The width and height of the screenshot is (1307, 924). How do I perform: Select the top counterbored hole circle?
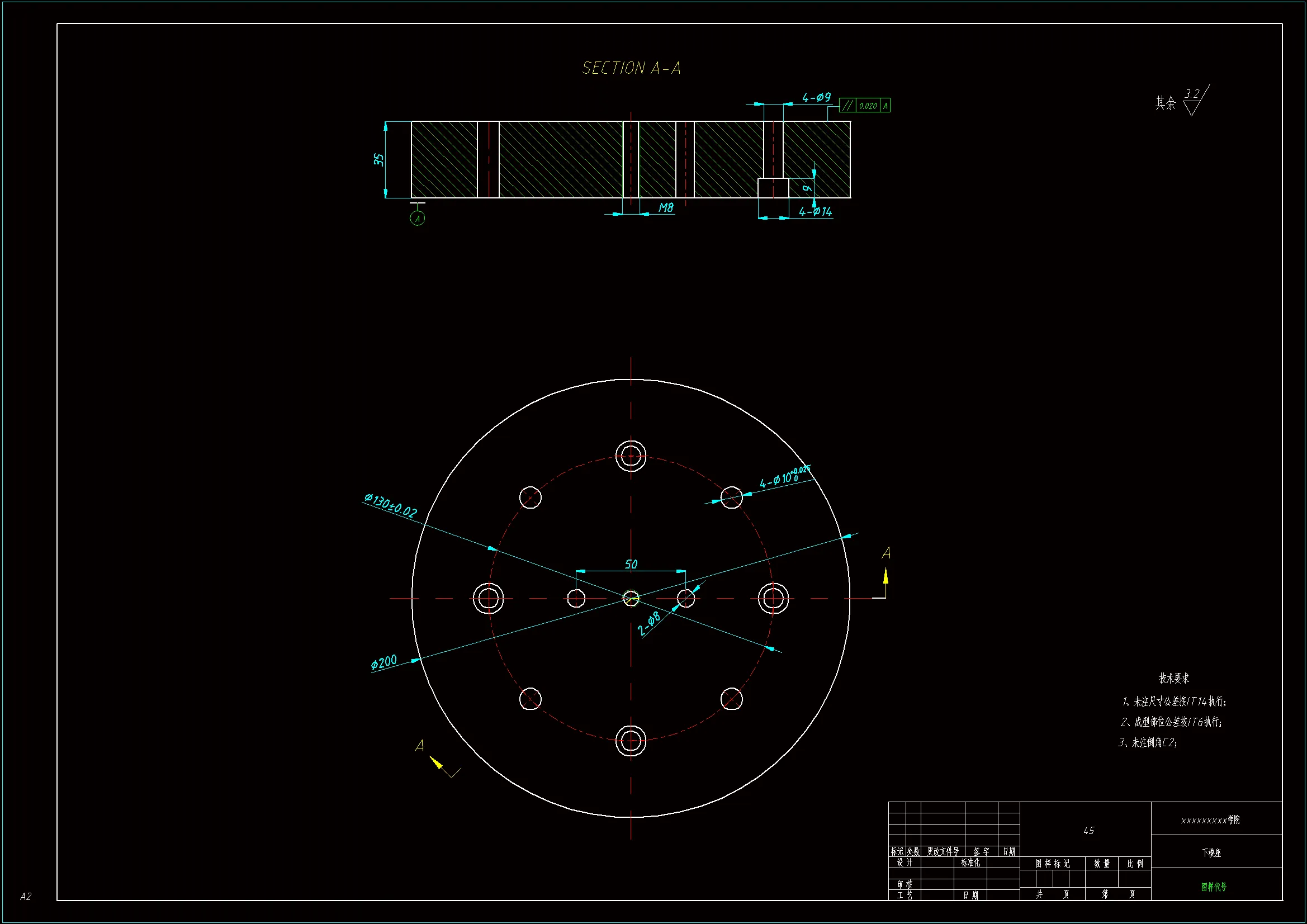coord(631,456)
